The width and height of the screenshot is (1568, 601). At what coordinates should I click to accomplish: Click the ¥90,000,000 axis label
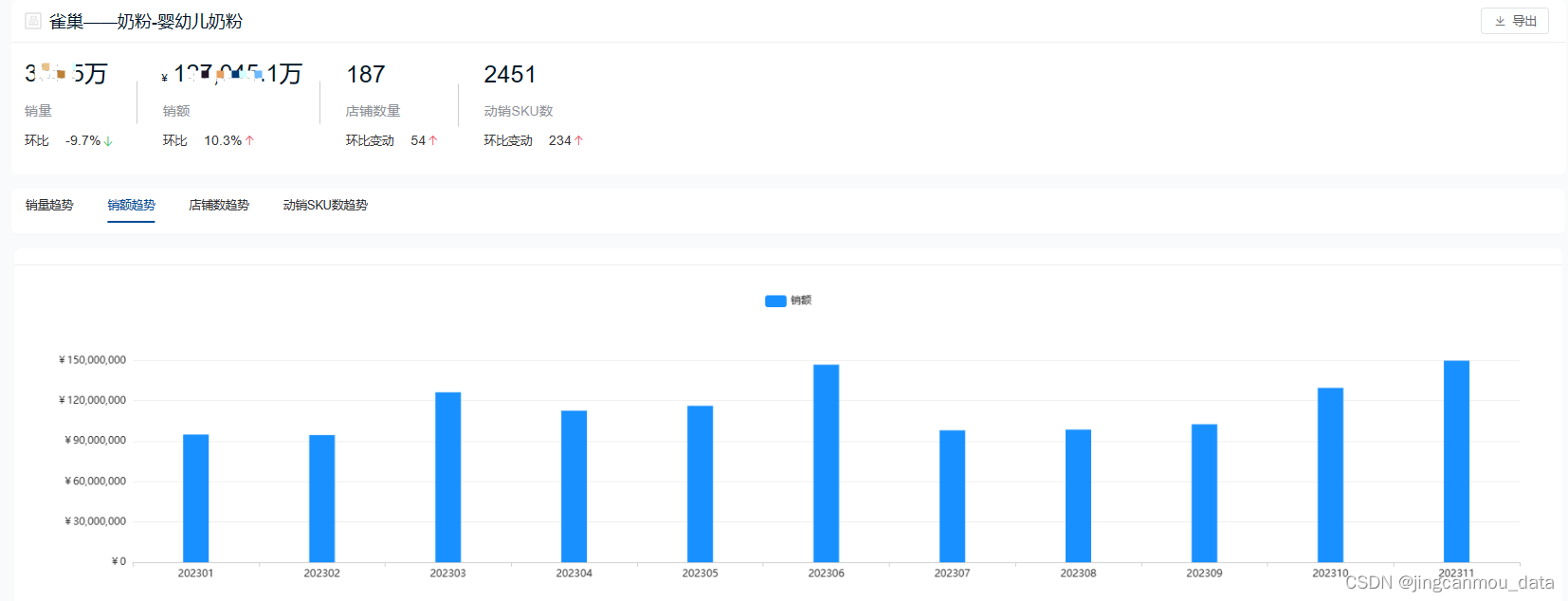coord(95,440)
